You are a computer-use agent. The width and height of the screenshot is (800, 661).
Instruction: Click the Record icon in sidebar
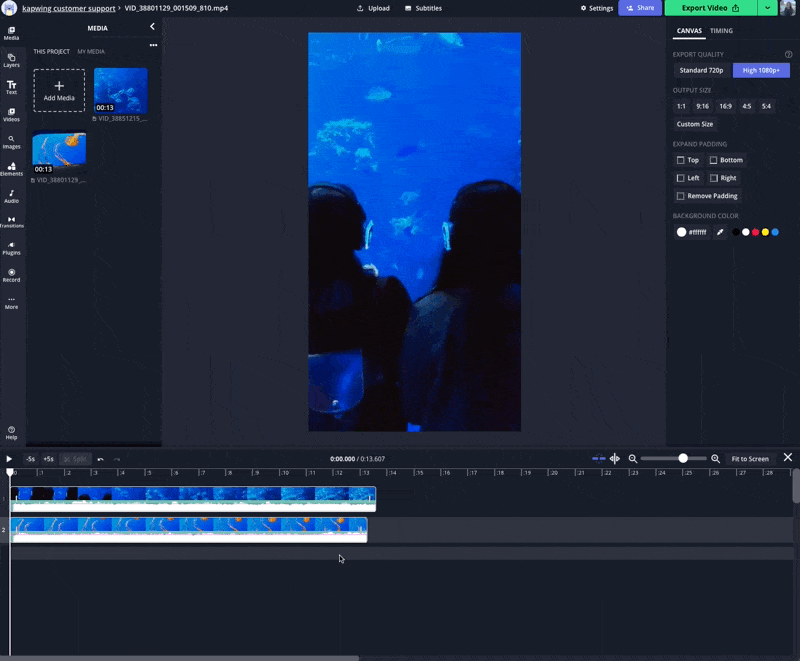11,275
